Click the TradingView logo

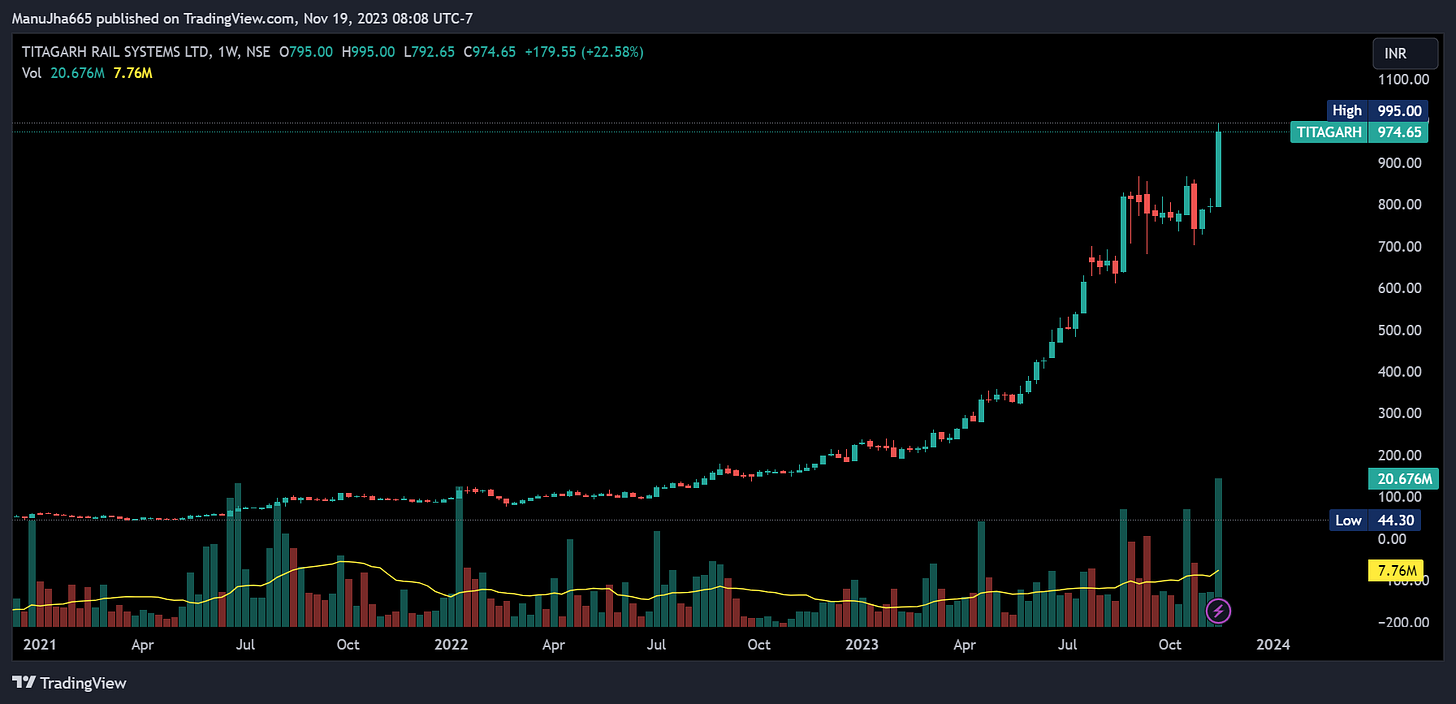point(69,683)
